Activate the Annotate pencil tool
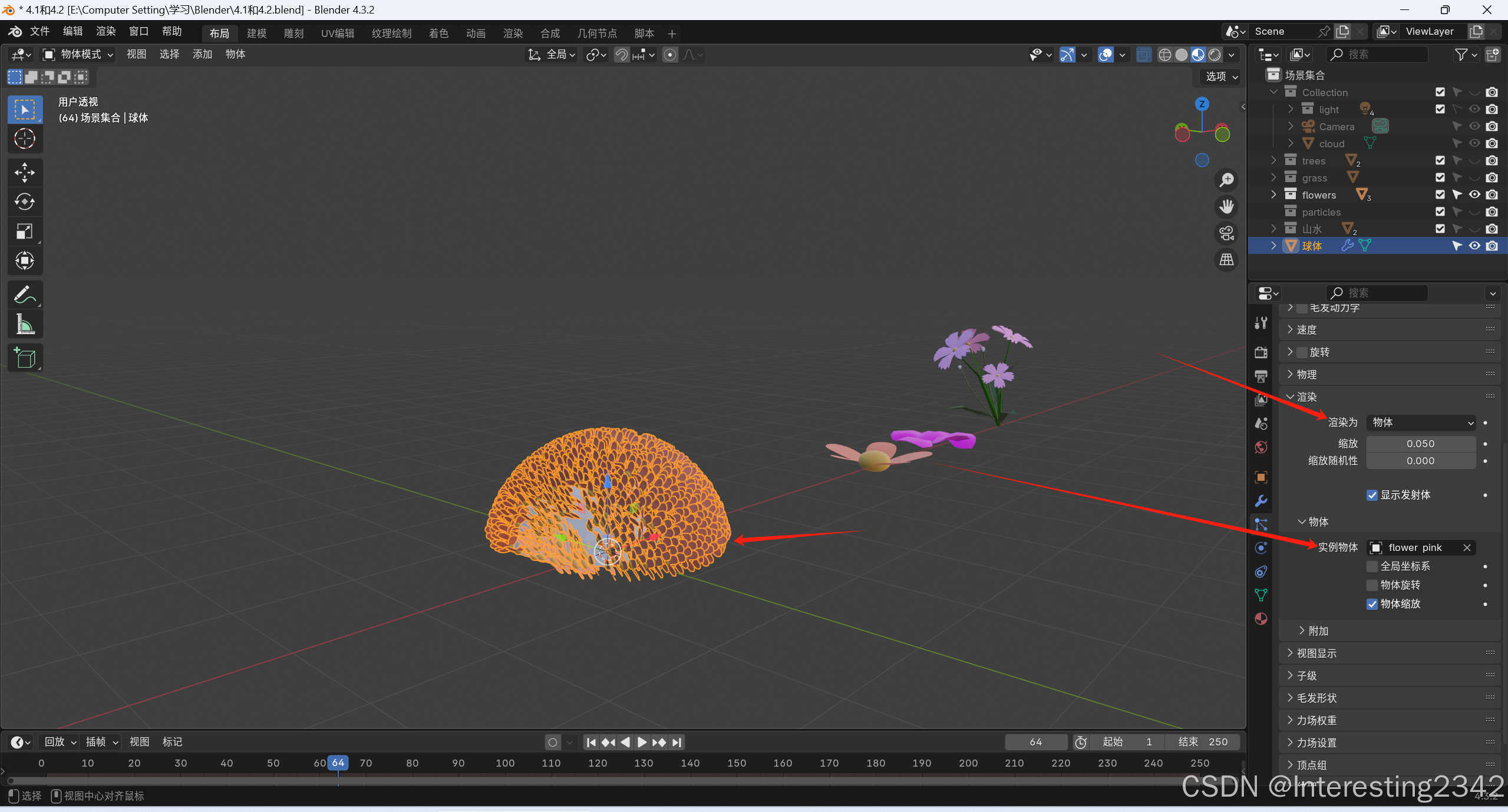The width and height of the screenshot is (1508, 812). pos(24,295)
